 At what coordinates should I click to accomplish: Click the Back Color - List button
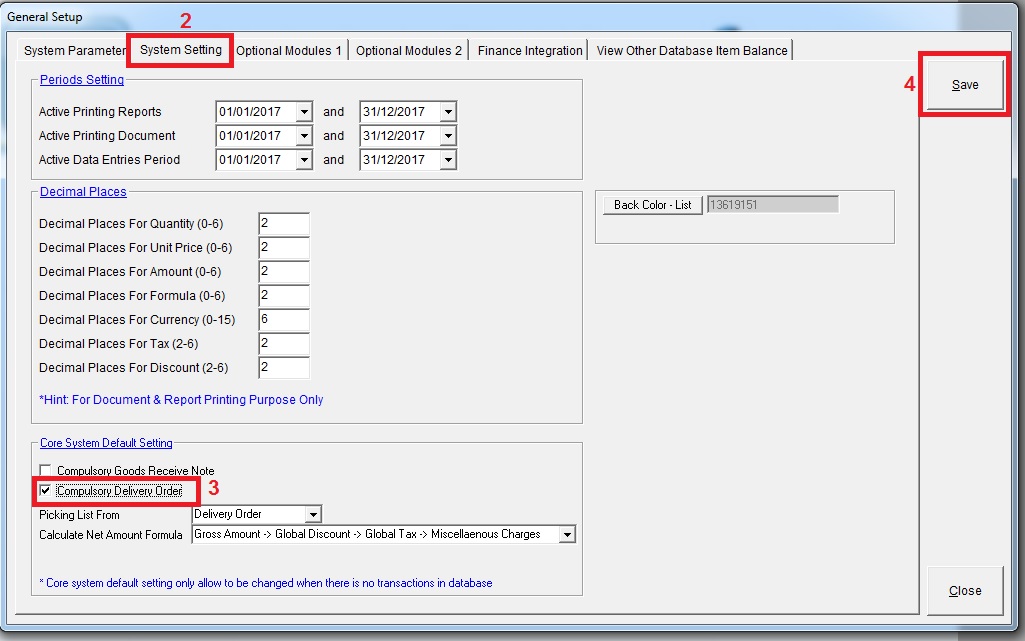(x=652, y=205)
